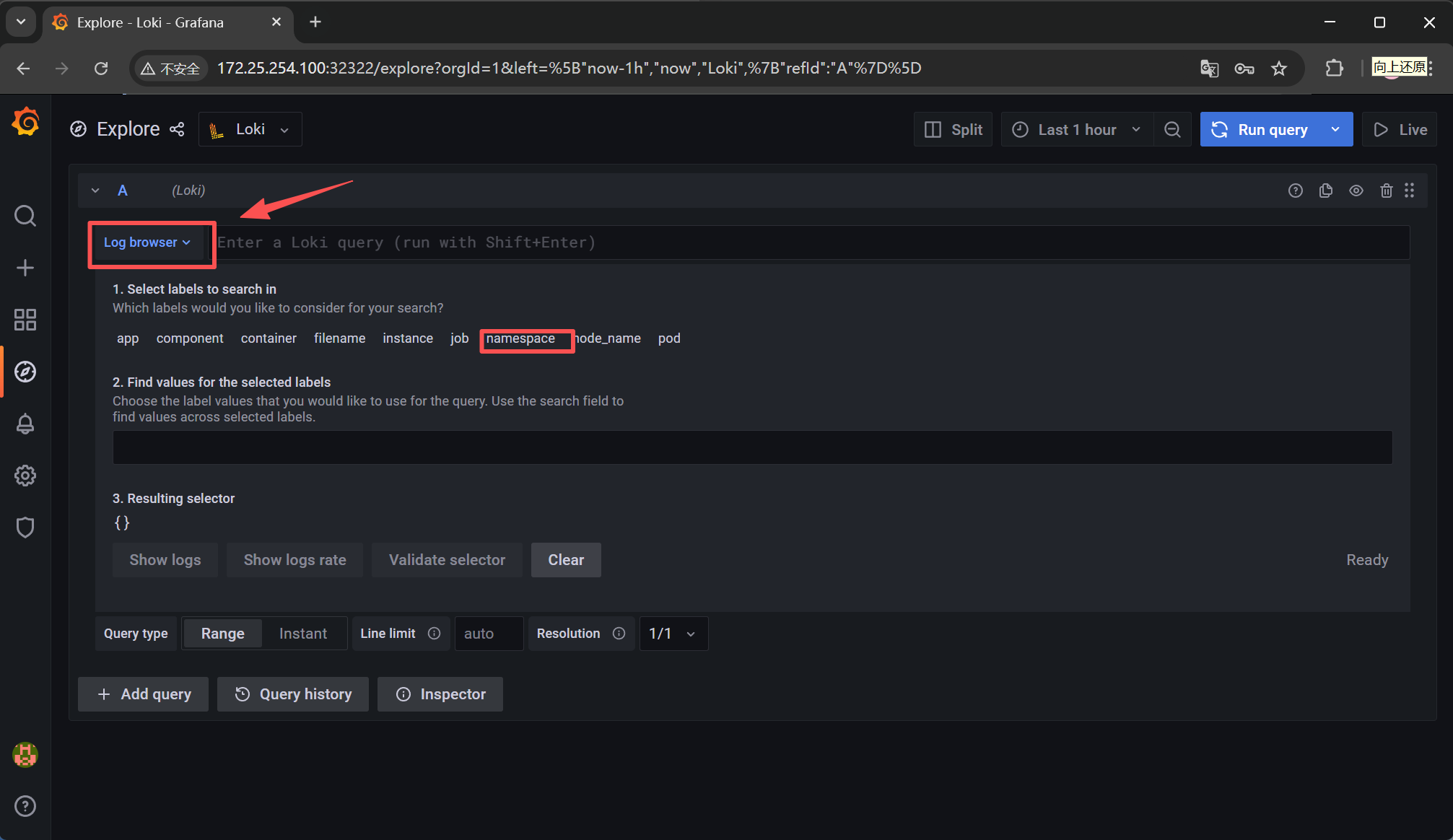Open Grafana home logo
1453x840 pixels.
click(26, 122)
